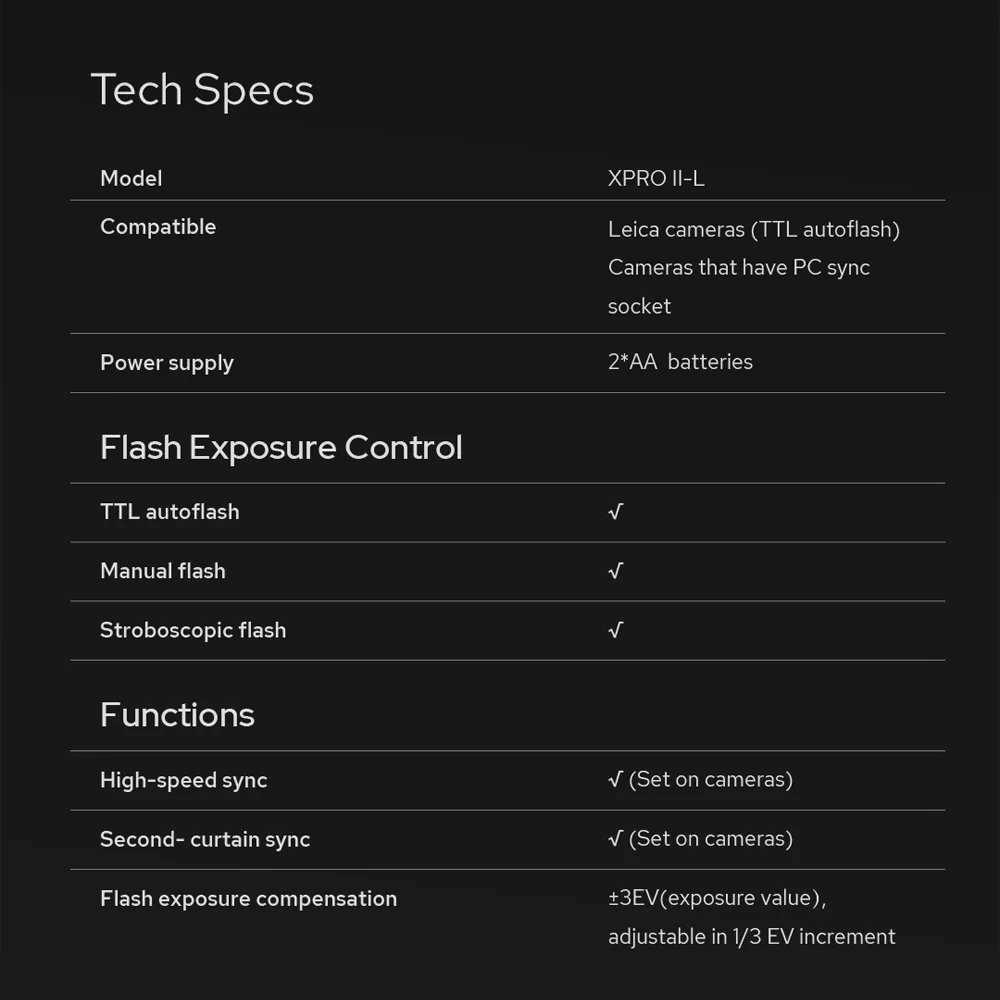Click the Power supply label

point(167,363)
